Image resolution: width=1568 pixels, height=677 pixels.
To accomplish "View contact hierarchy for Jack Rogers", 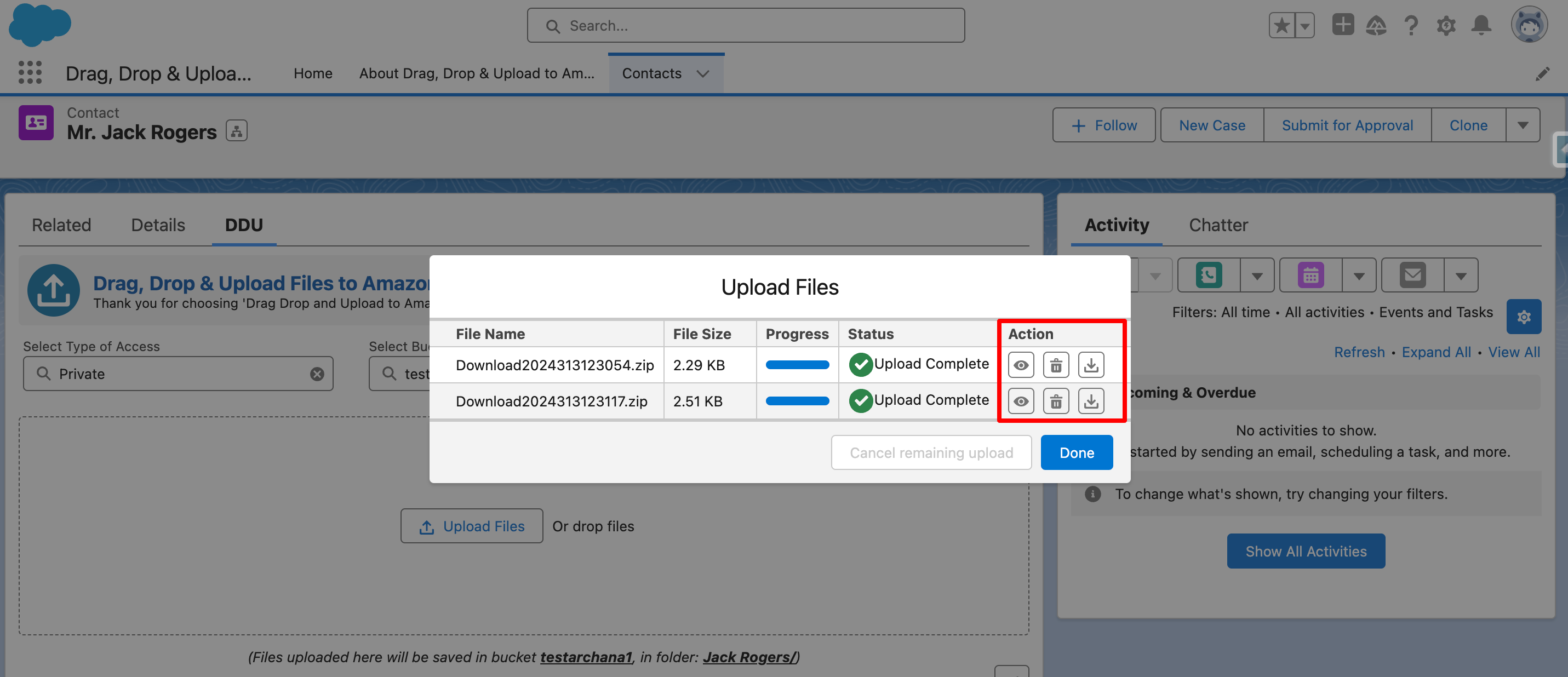I will pos(236,131).
